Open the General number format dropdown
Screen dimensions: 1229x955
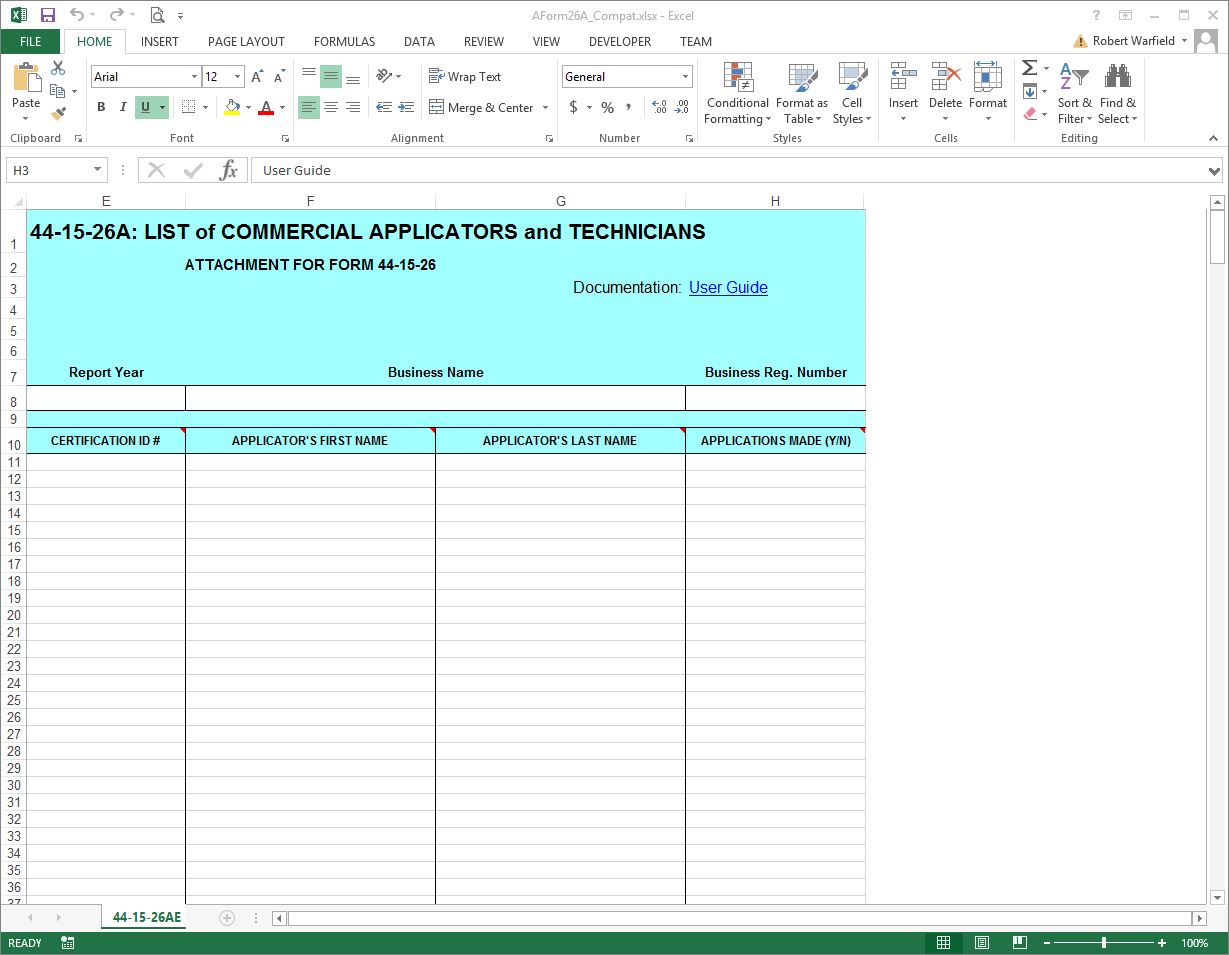pyautogui.click(x=685, y=77)
